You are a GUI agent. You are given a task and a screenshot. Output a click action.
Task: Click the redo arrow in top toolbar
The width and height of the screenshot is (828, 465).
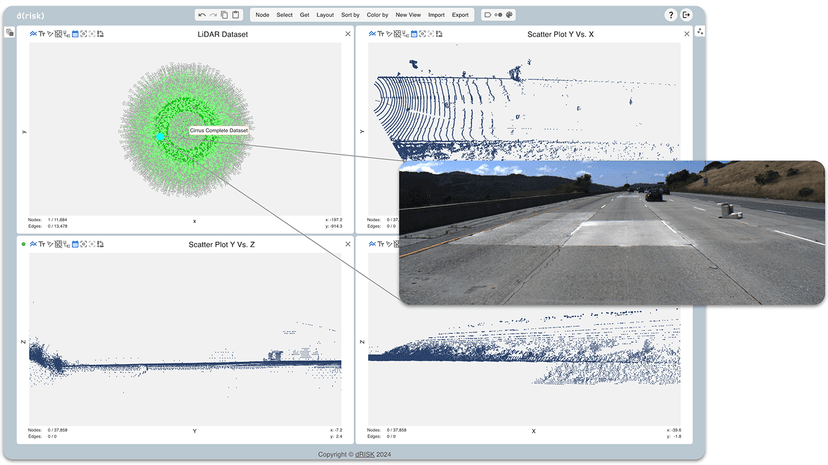coord(213,15)
